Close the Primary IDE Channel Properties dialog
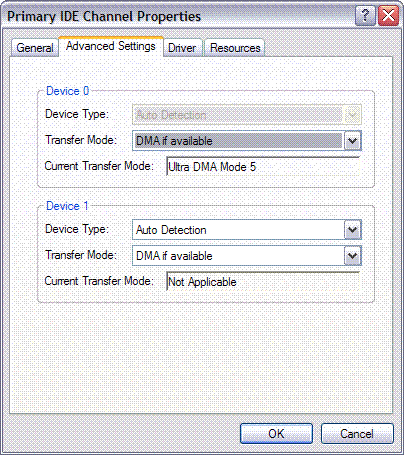This screenshot has height=455, width=404. coord(389,16)
